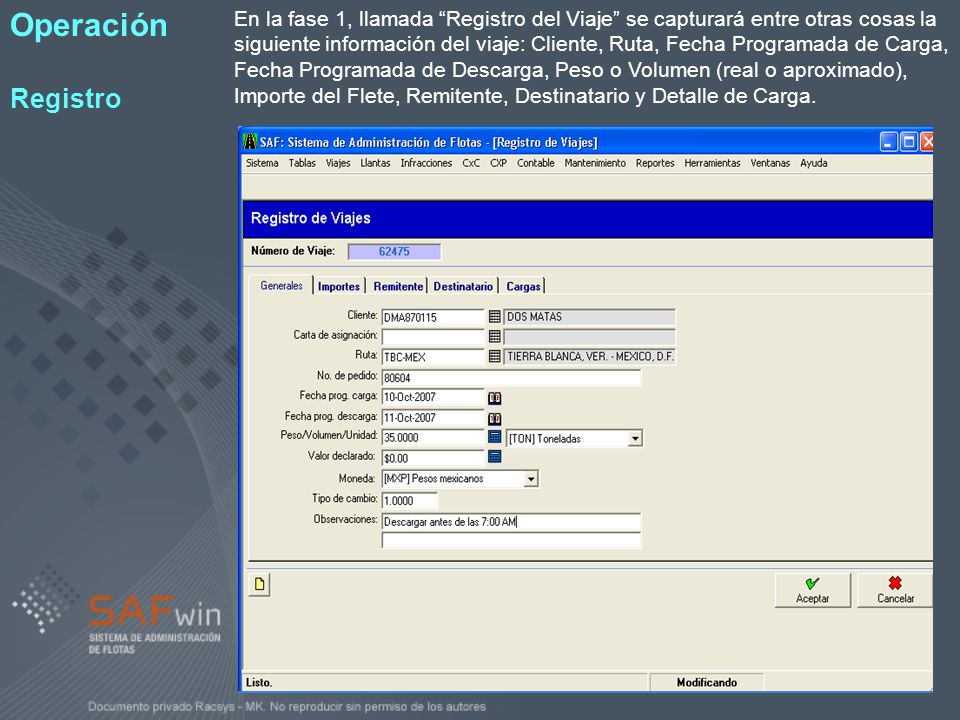Click the Cliente code field DMA870115

pyautogui.click(x=433, y=317)
